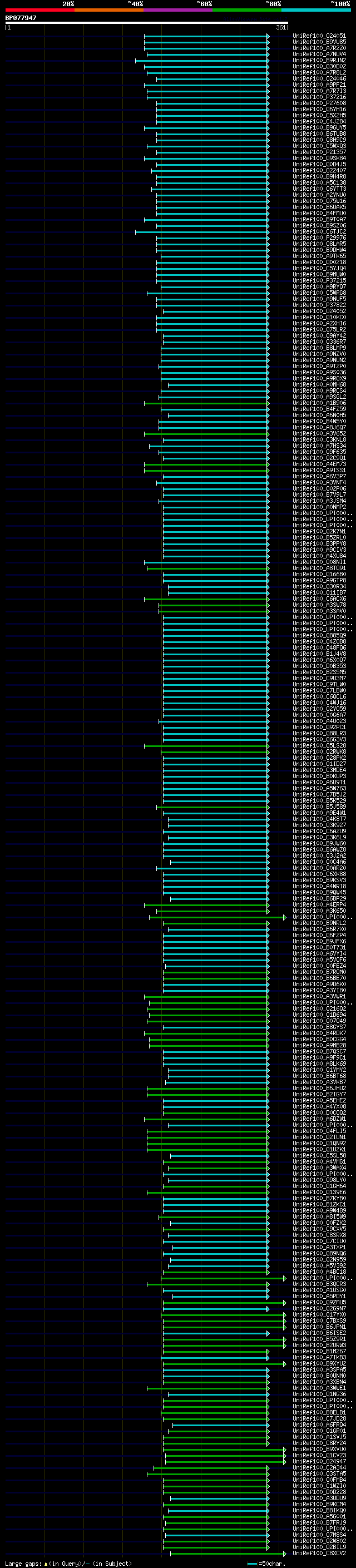Select the UniRef100_Q9AY42 label

[319, 336]
